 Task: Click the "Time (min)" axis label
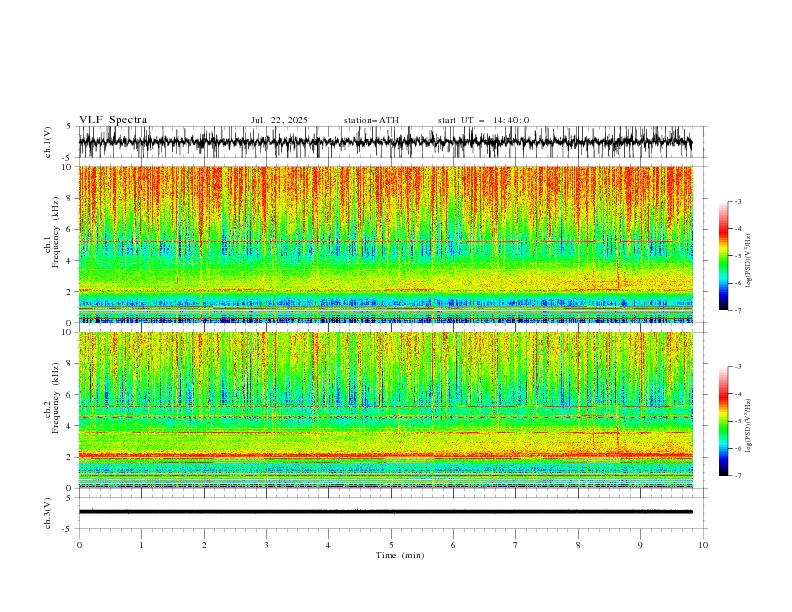point(400,555)
